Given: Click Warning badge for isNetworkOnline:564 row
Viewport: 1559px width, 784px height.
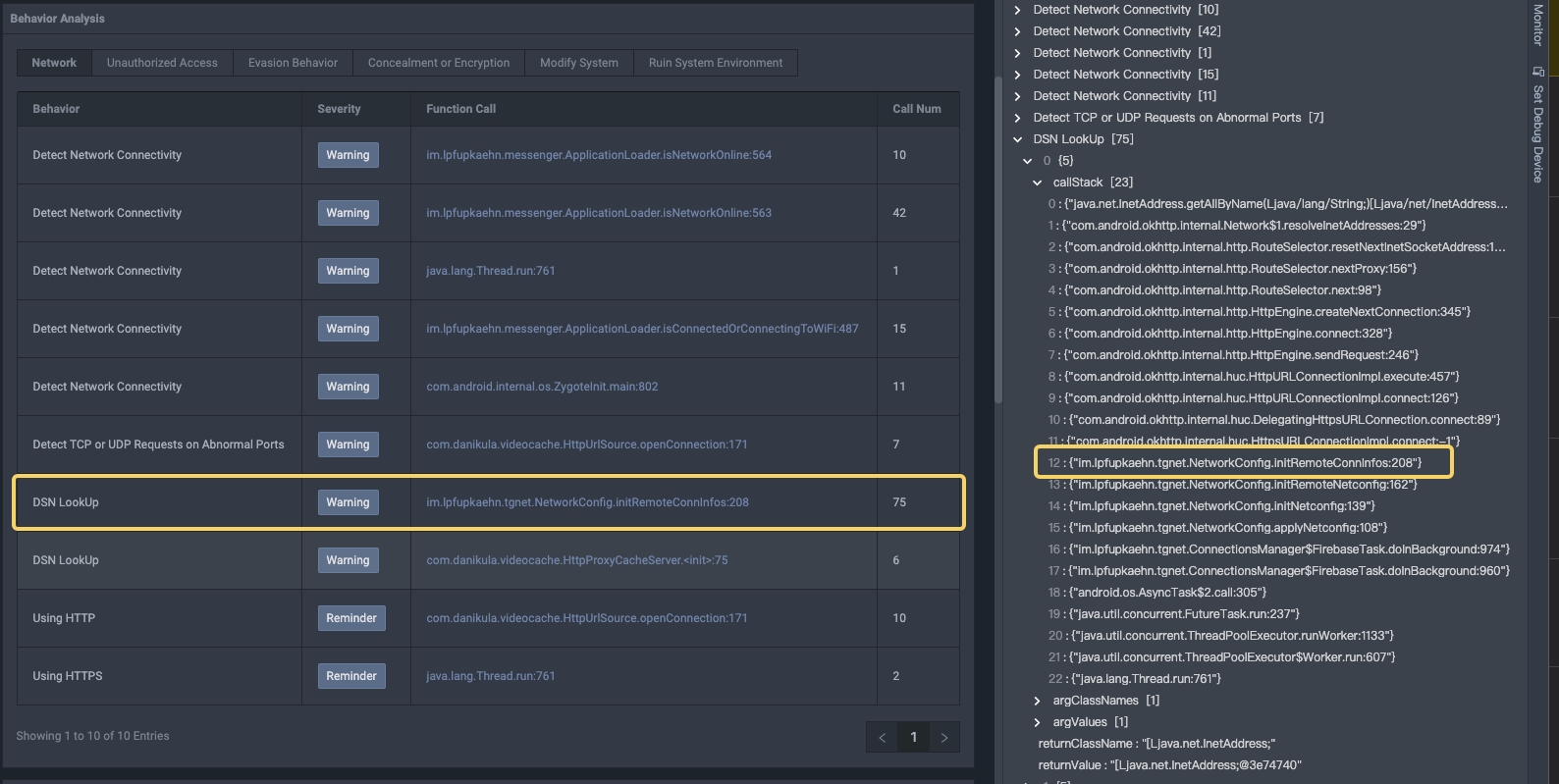Looking at the screenshot, I should [348, 155].
